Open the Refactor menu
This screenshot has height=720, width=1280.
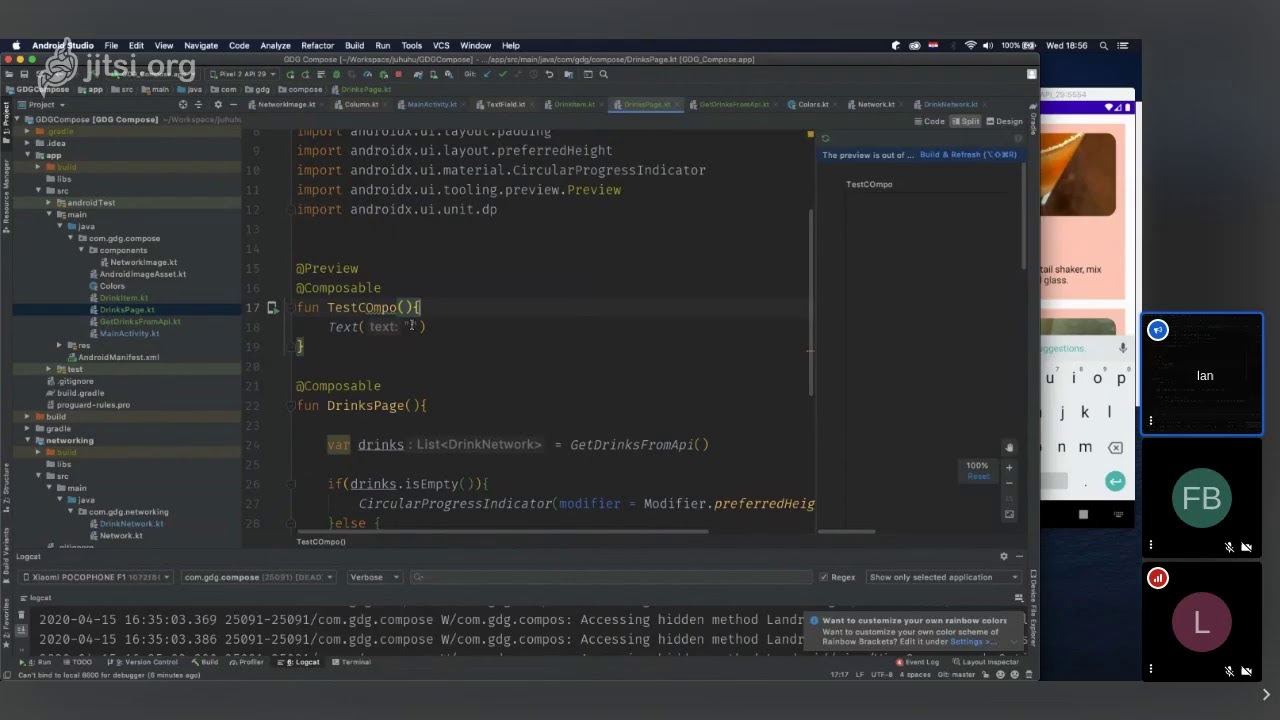pos(317,45)
